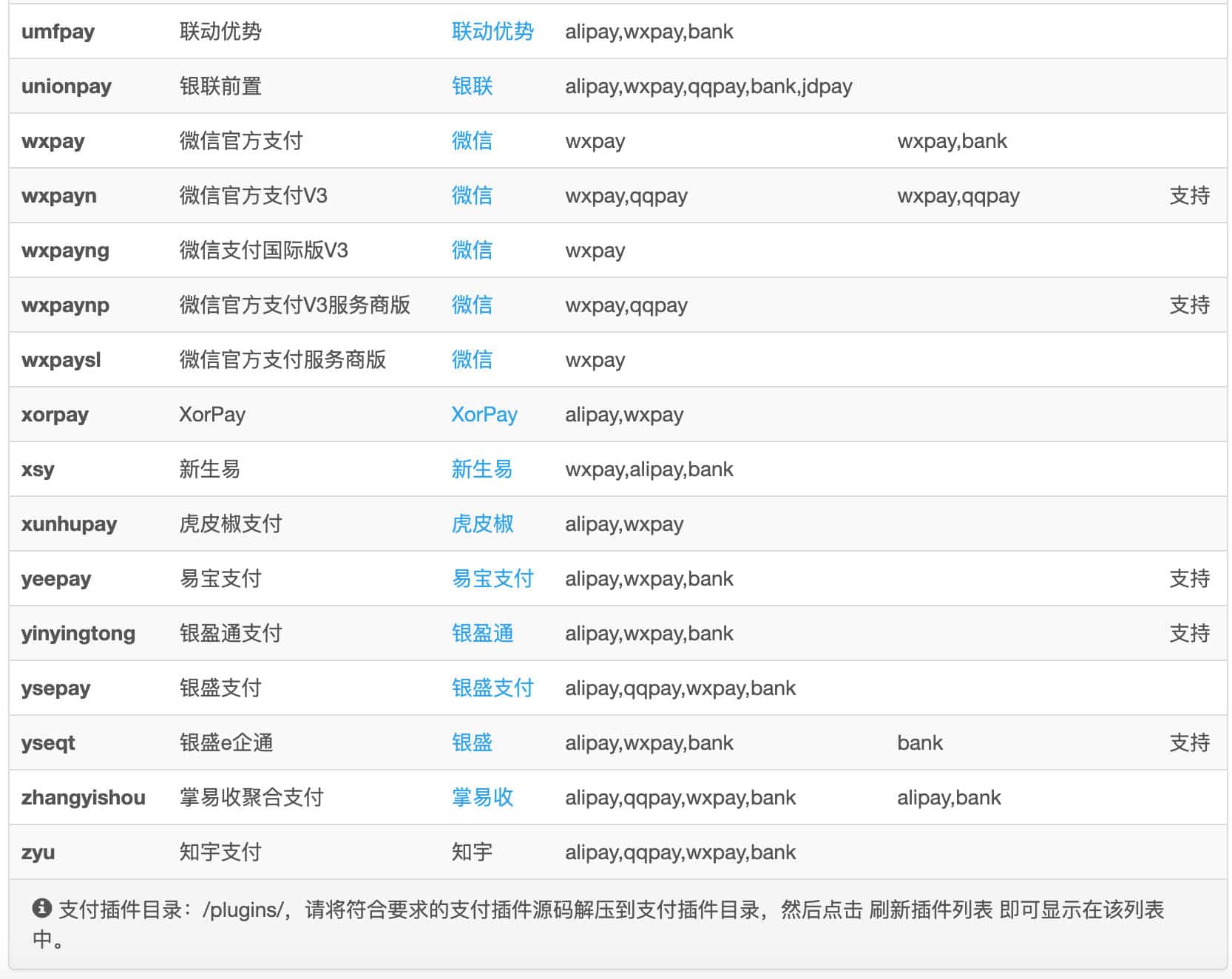Click the 支持 cell in yseqt row
This screenshot has width=1232, height=979.
(x=1189, y=742)
